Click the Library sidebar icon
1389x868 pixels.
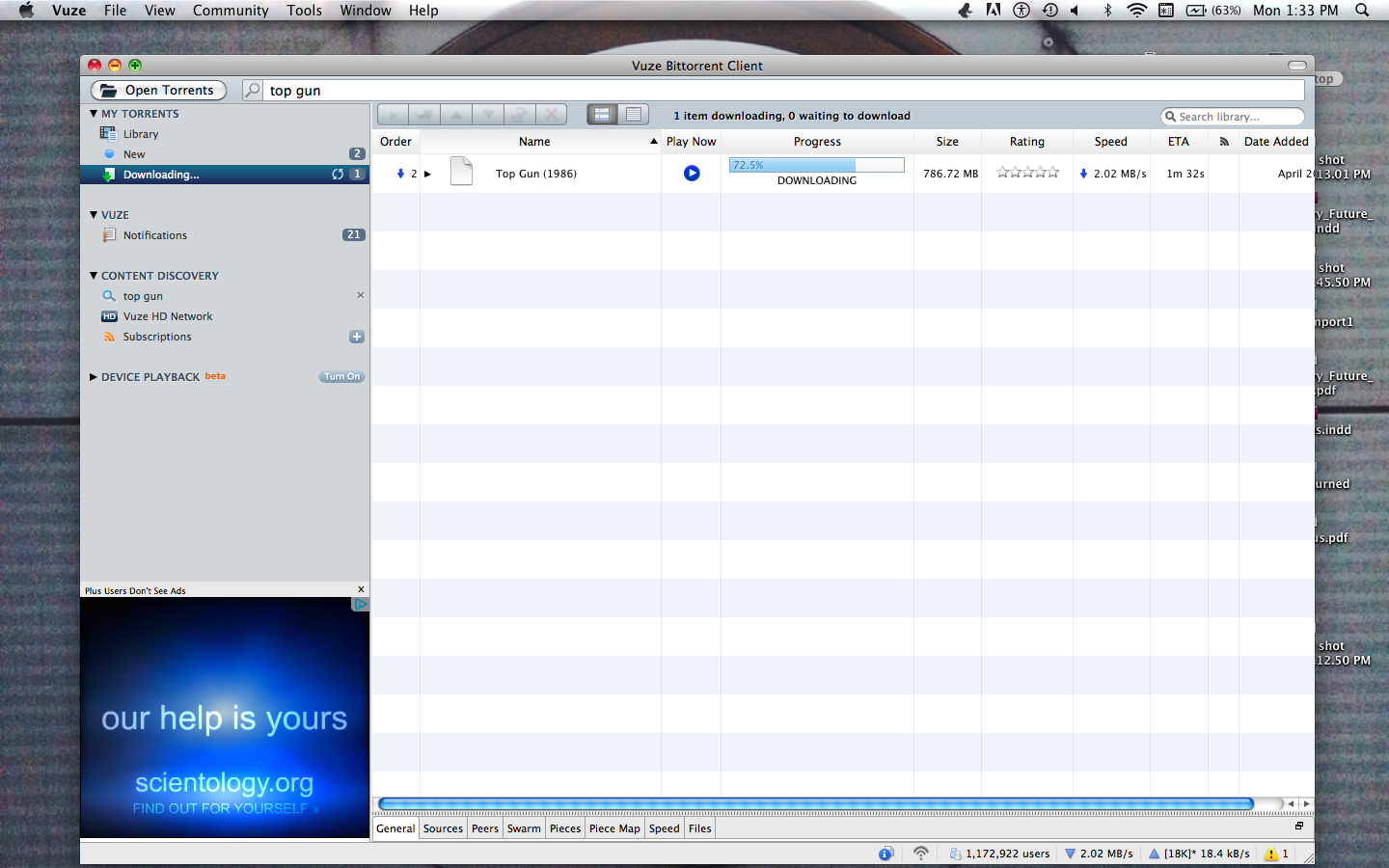[x=108, y=134]
